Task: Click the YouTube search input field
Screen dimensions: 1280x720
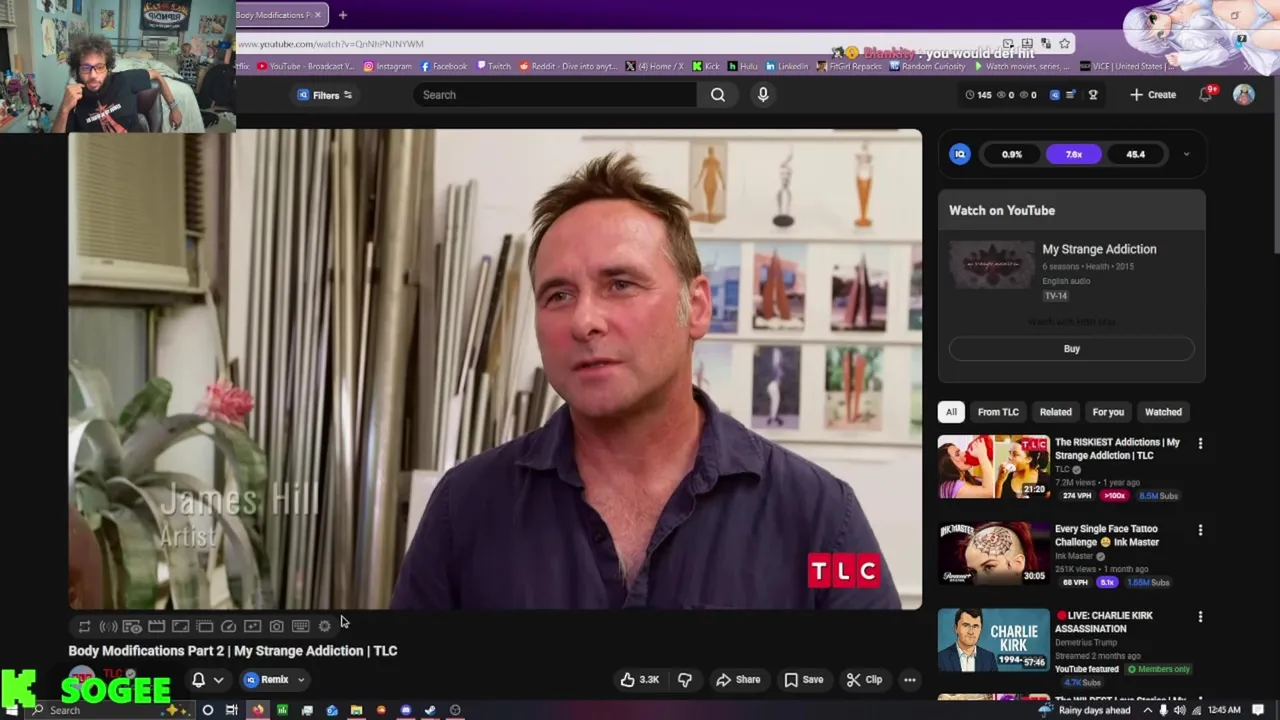Action: point(555,95)
